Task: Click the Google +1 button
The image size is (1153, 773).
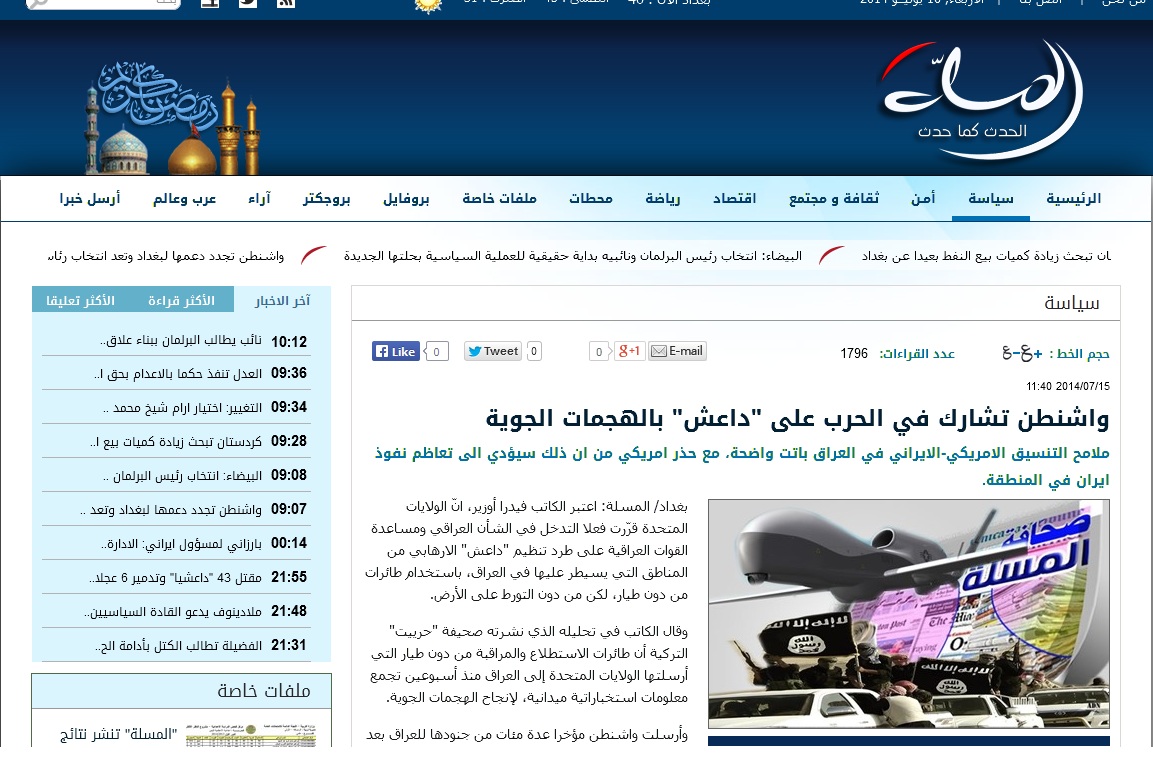Action: pos(629,351)
